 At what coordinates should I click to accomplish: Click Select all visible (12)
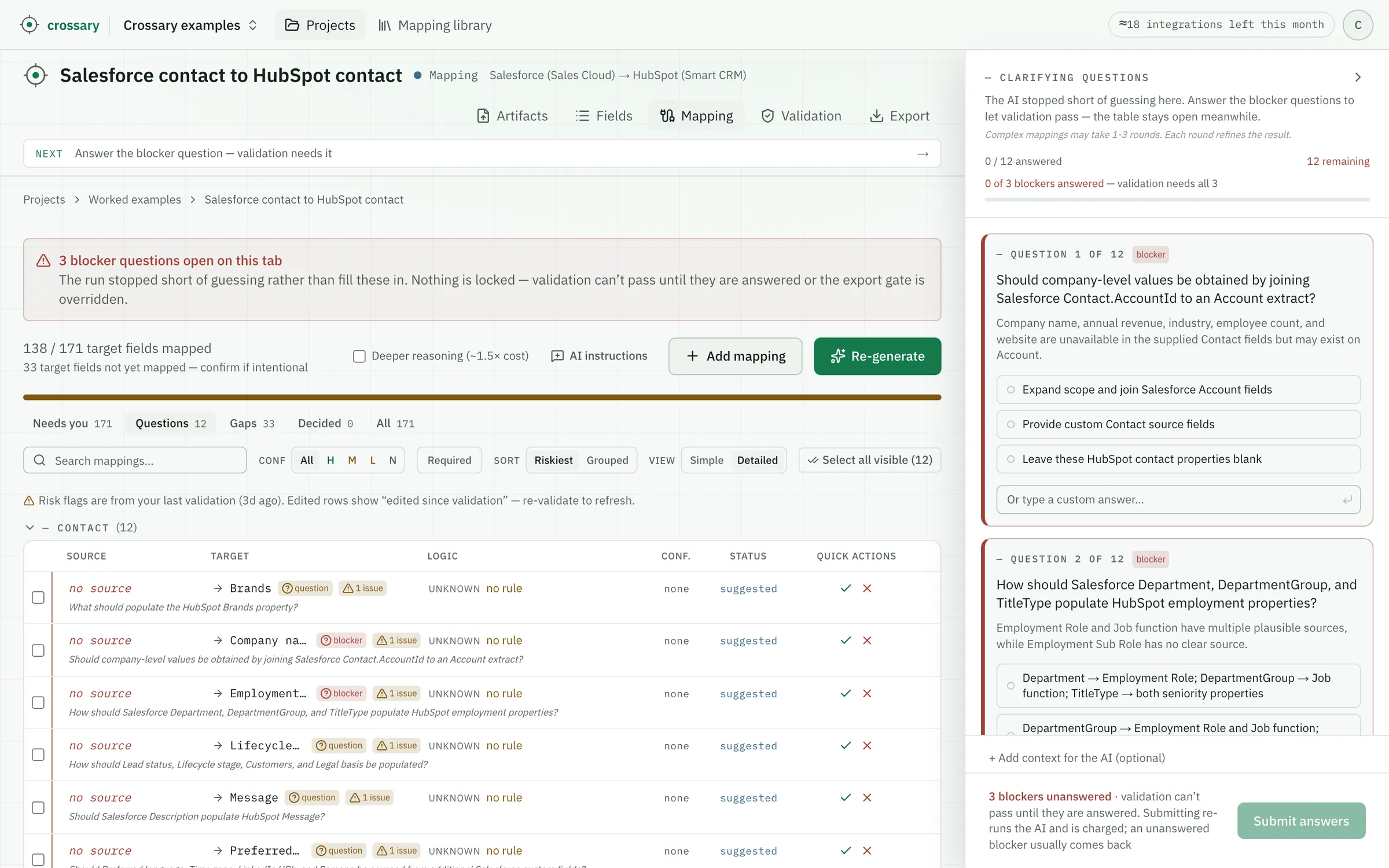pos(870,460)
